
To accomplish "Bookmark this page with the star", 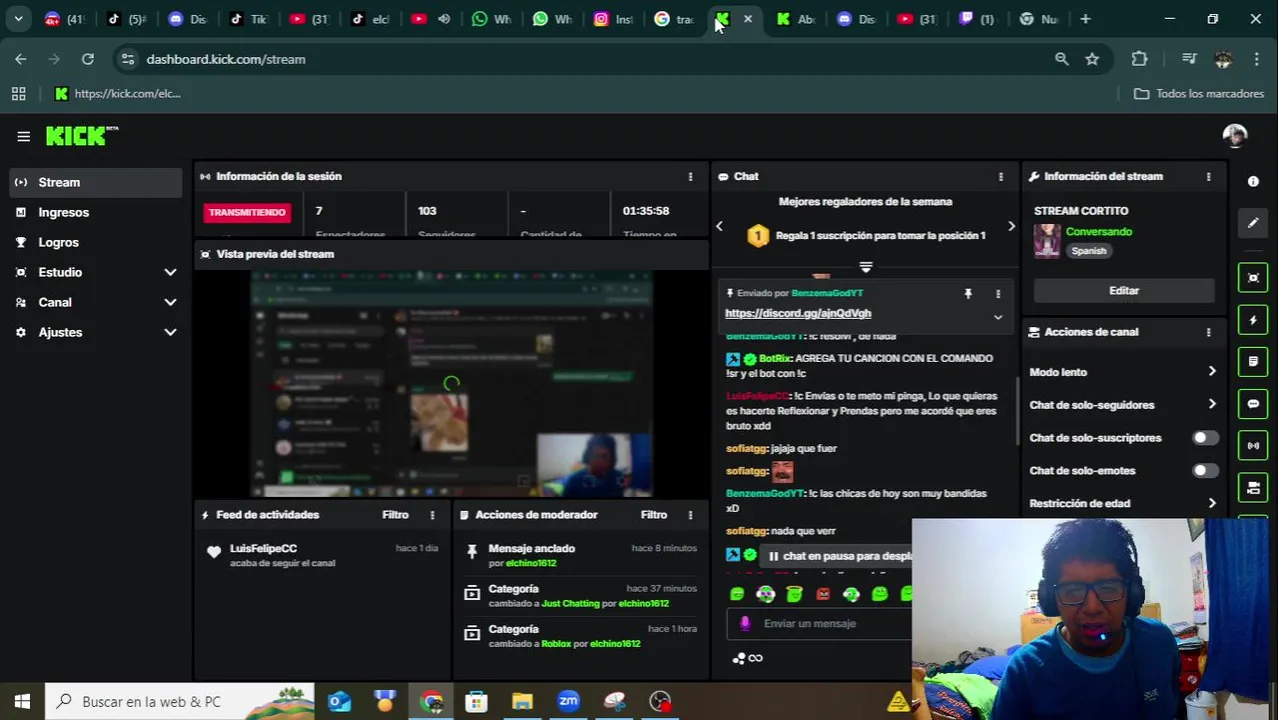I will tap(1092, 59).
